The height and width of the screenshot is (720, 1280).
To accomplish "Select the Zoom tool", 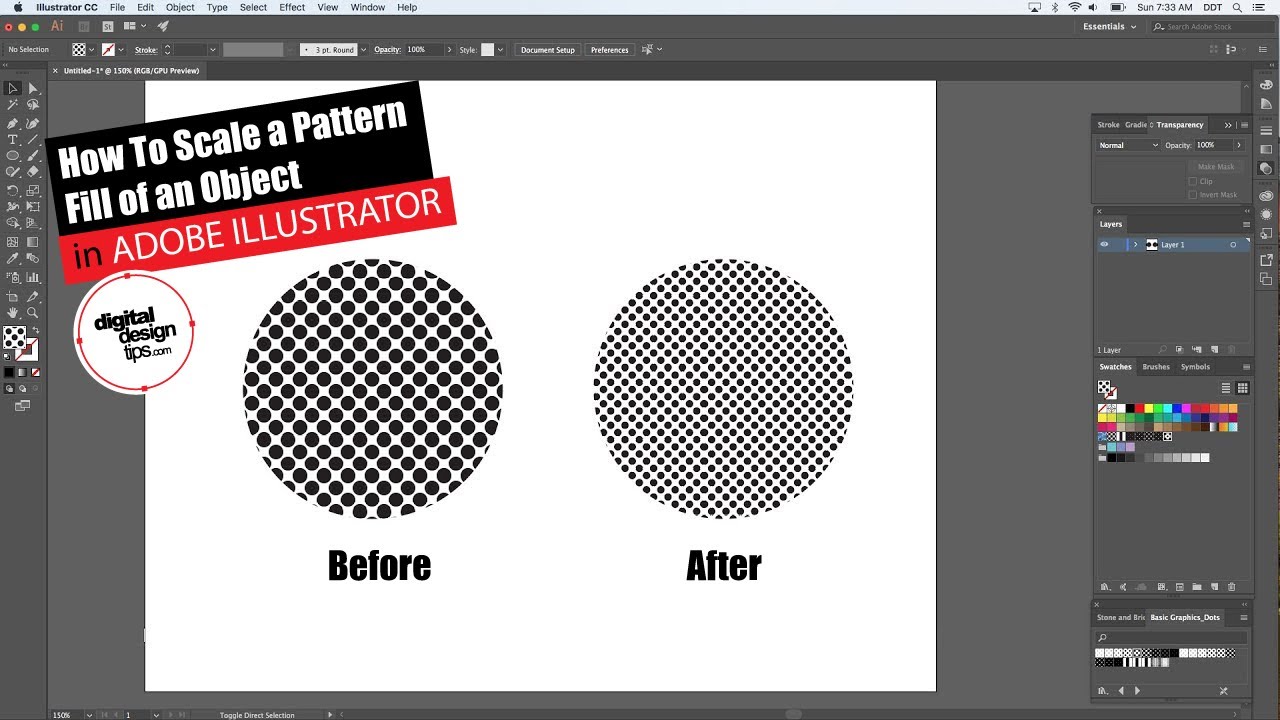I will coord(32,313).
